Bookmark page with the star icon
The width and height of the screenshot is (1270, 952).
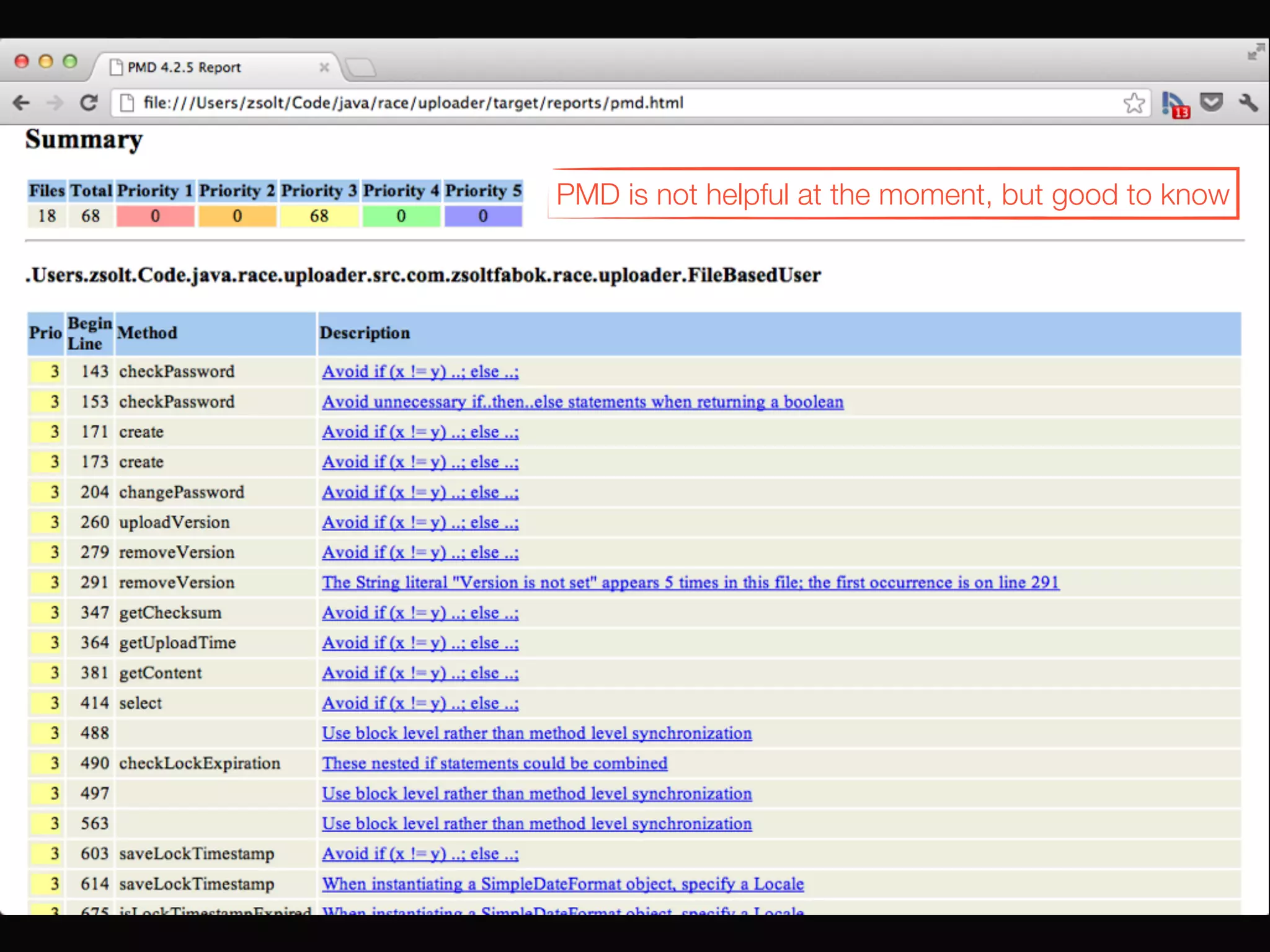pos(1134,103)
